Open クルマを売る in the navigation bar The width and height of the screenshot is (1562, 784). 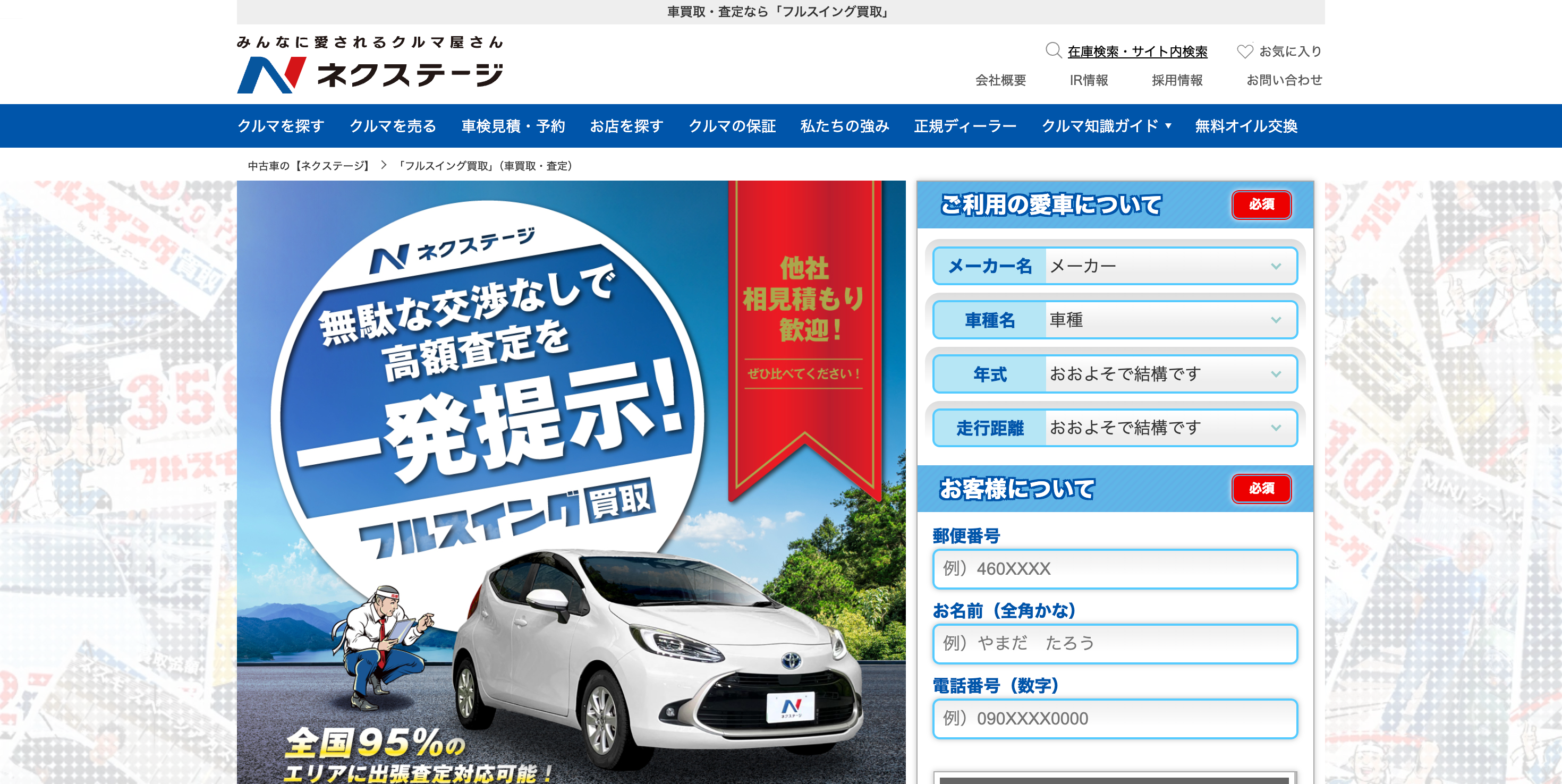pyautogui.click(x=393, y=126)
